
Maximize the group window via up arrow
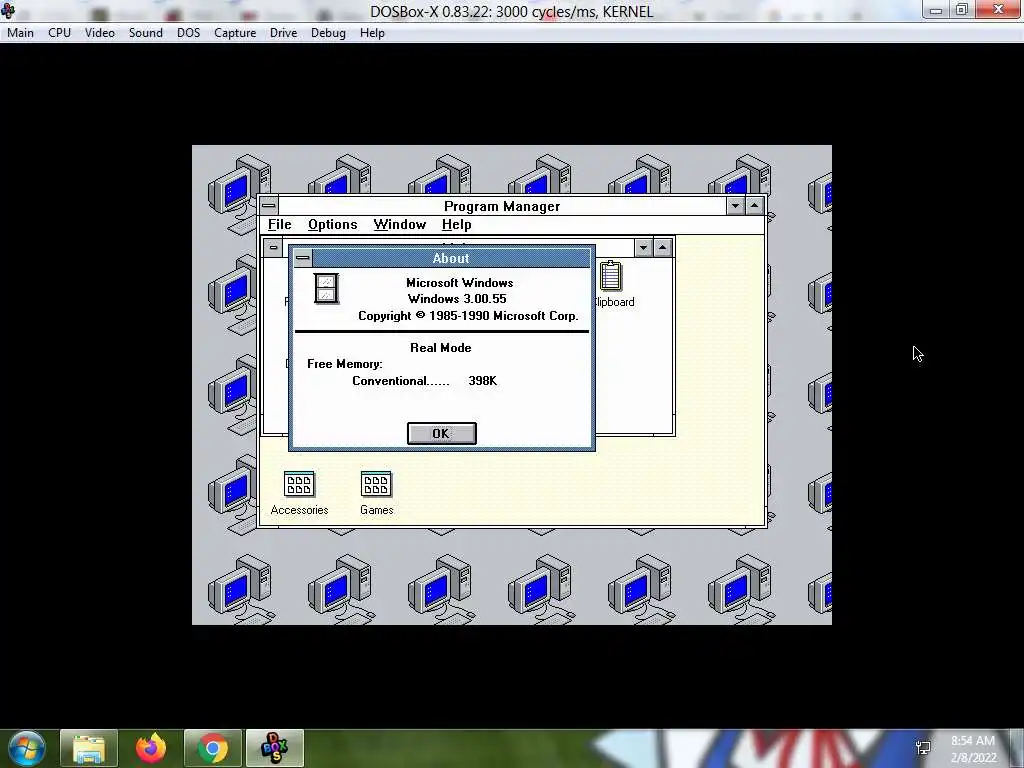click(x=663, y=248)
